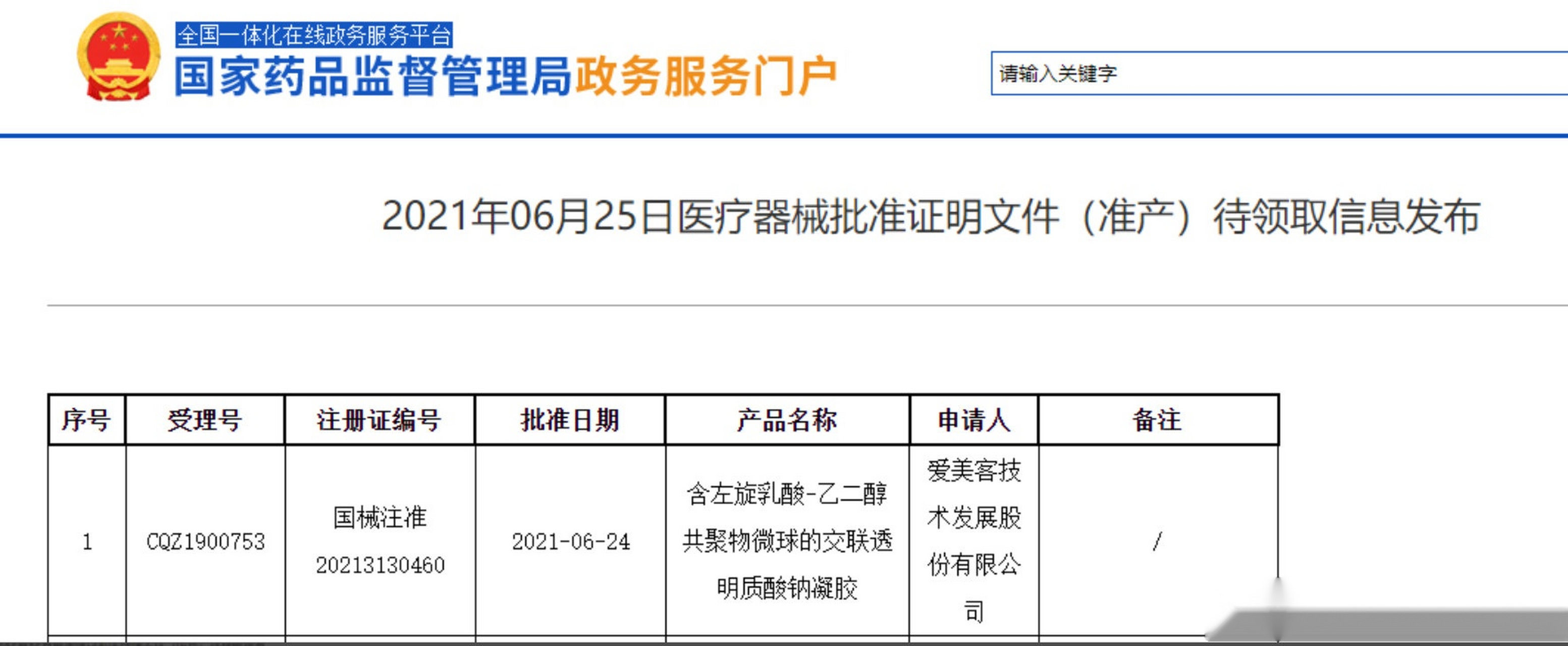Expand the 申请人 column header
This screenshot has height=646, width=1568.
tap(974, 420)
